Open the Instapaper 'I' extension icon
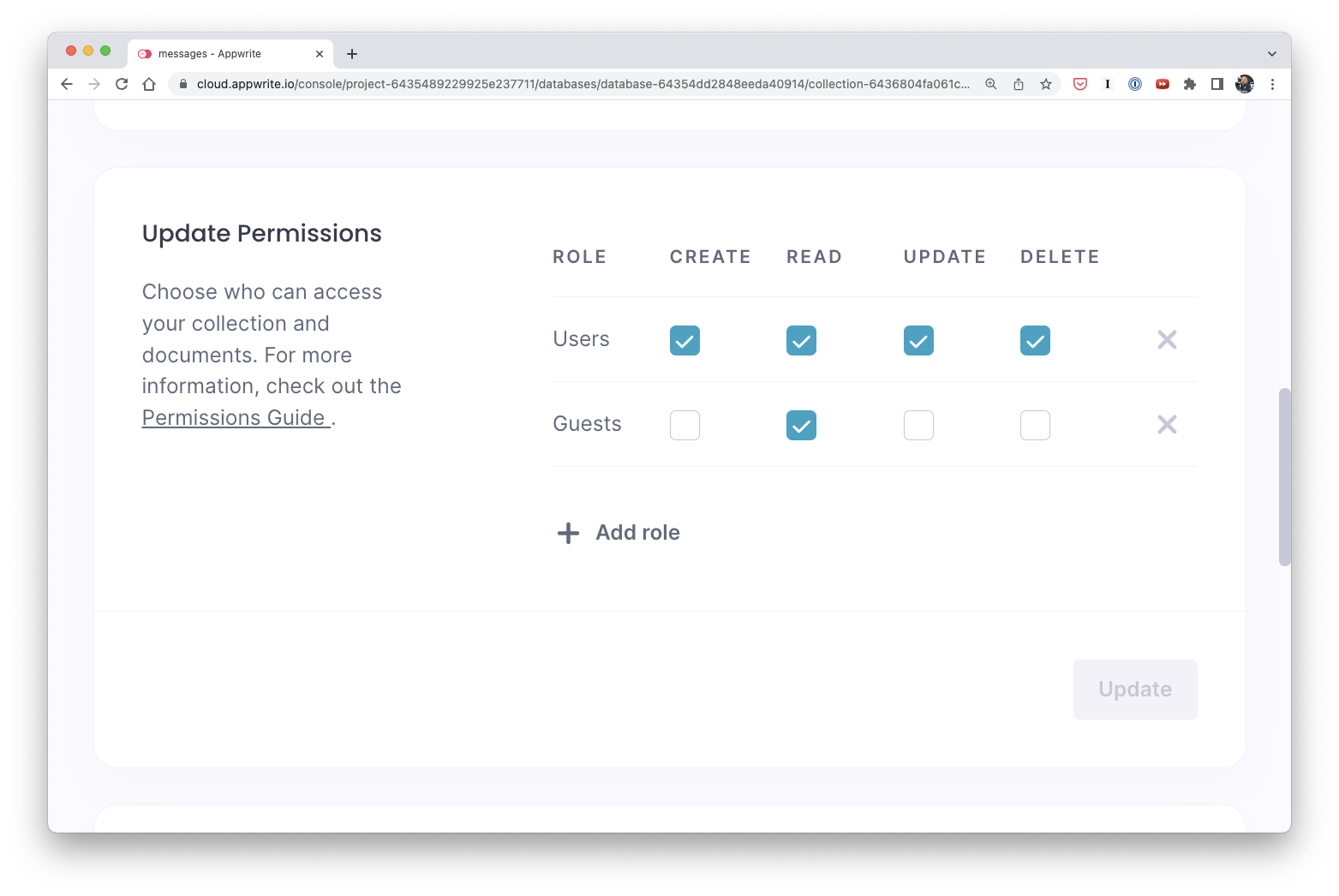Viewport: 1339px width, 896px height. (1108, 84)
